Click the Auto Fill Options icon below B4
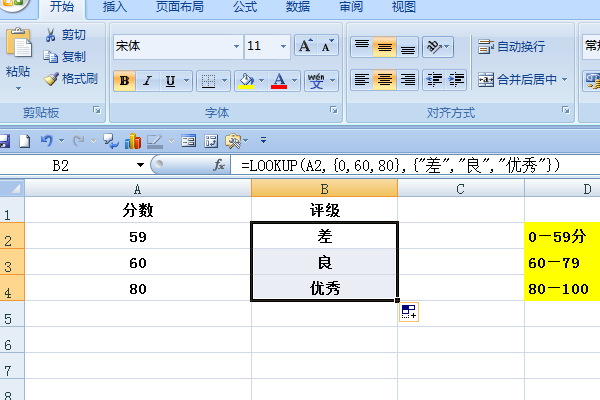Screen dimensions: 600x400 (408, 313)
